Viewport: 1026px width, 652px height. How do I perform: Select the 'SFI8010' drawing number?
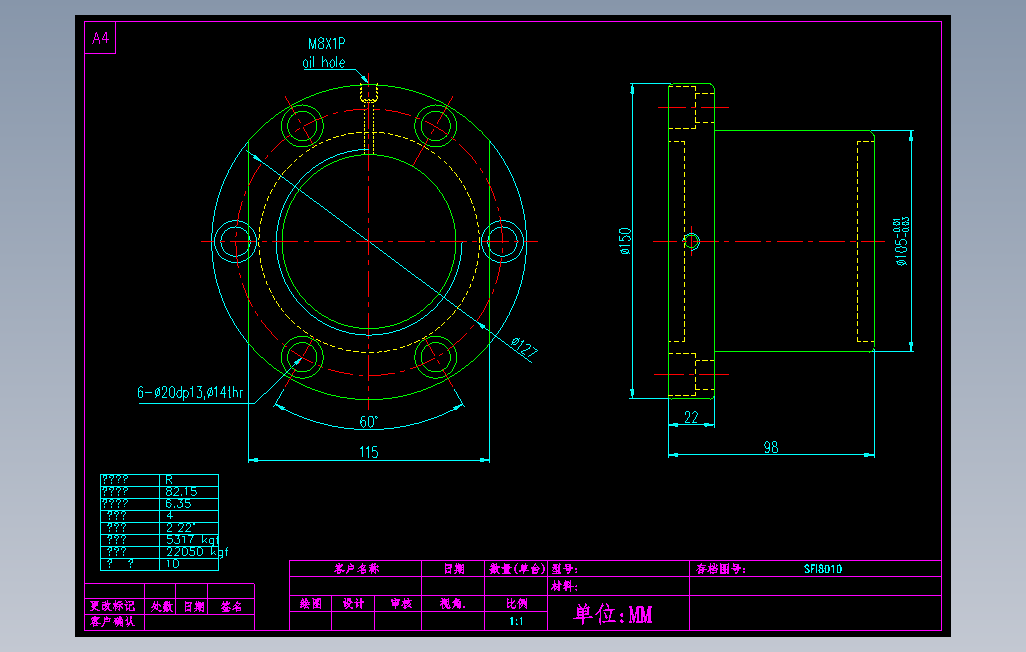[823, 569]
